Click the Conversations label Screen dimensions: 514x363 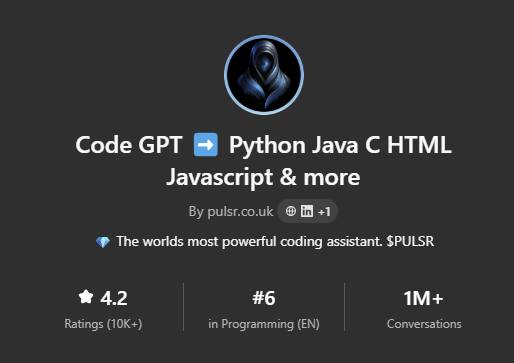tap(424, 324)
